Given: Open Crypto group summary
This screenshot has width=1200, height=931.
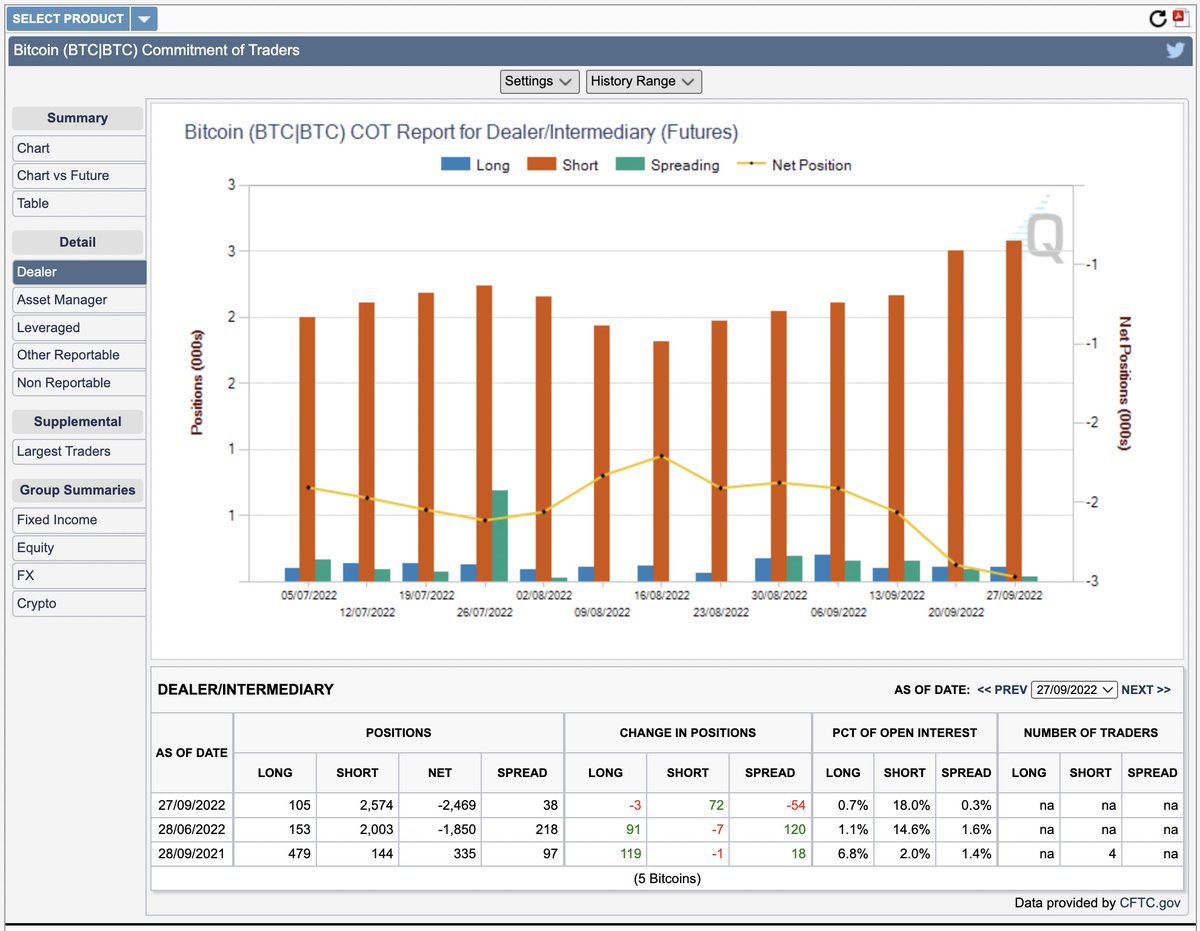Looking at the screenshot, I should point(79,603).
